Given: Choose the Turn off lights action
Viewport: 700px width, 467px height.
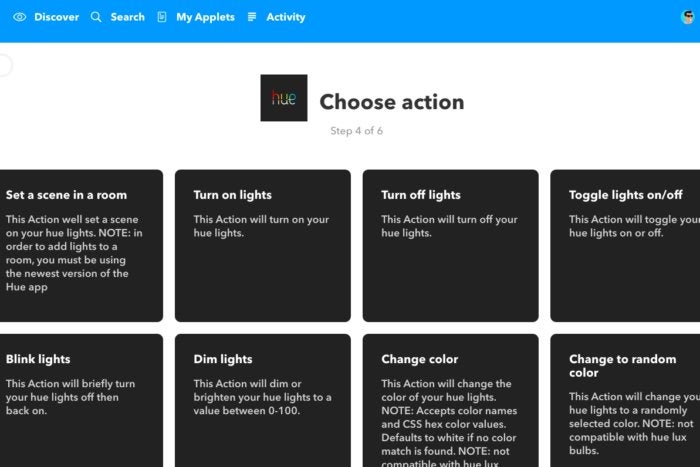Looking at the screenshot, I should [450, 246].
